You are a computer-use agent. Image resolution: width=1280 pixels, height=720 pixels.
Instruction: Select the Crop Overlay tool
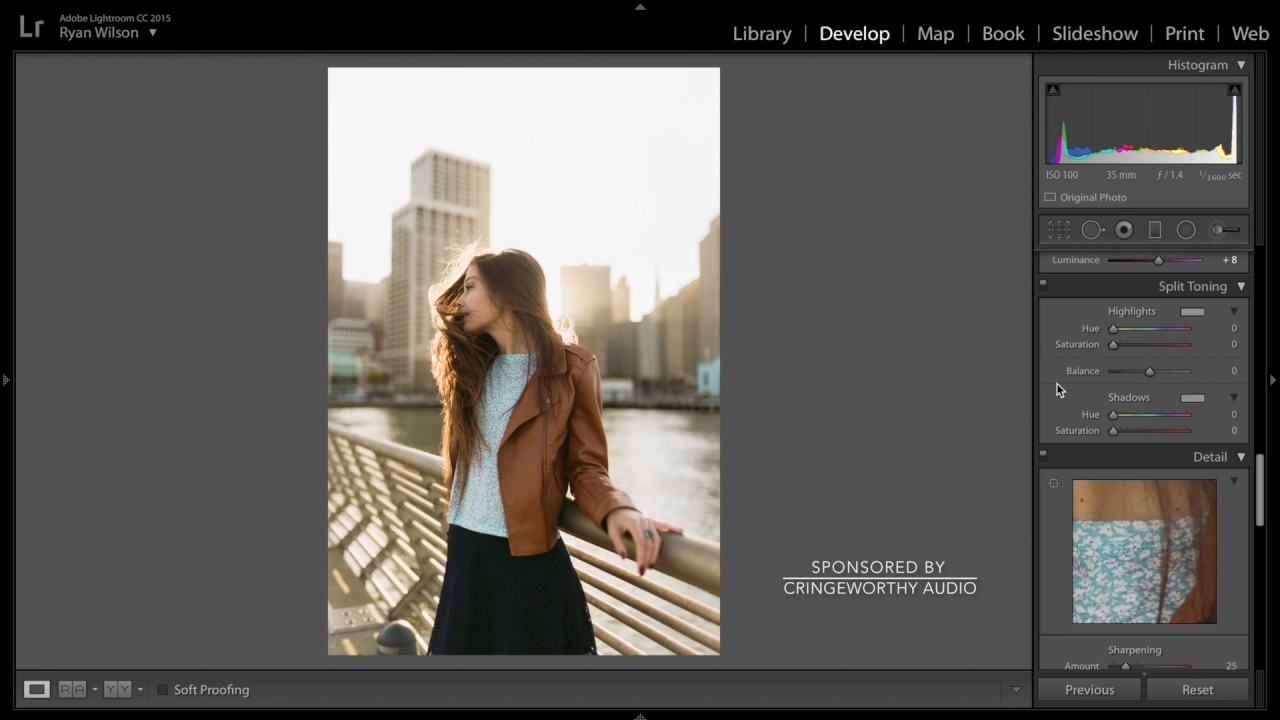1059,230
